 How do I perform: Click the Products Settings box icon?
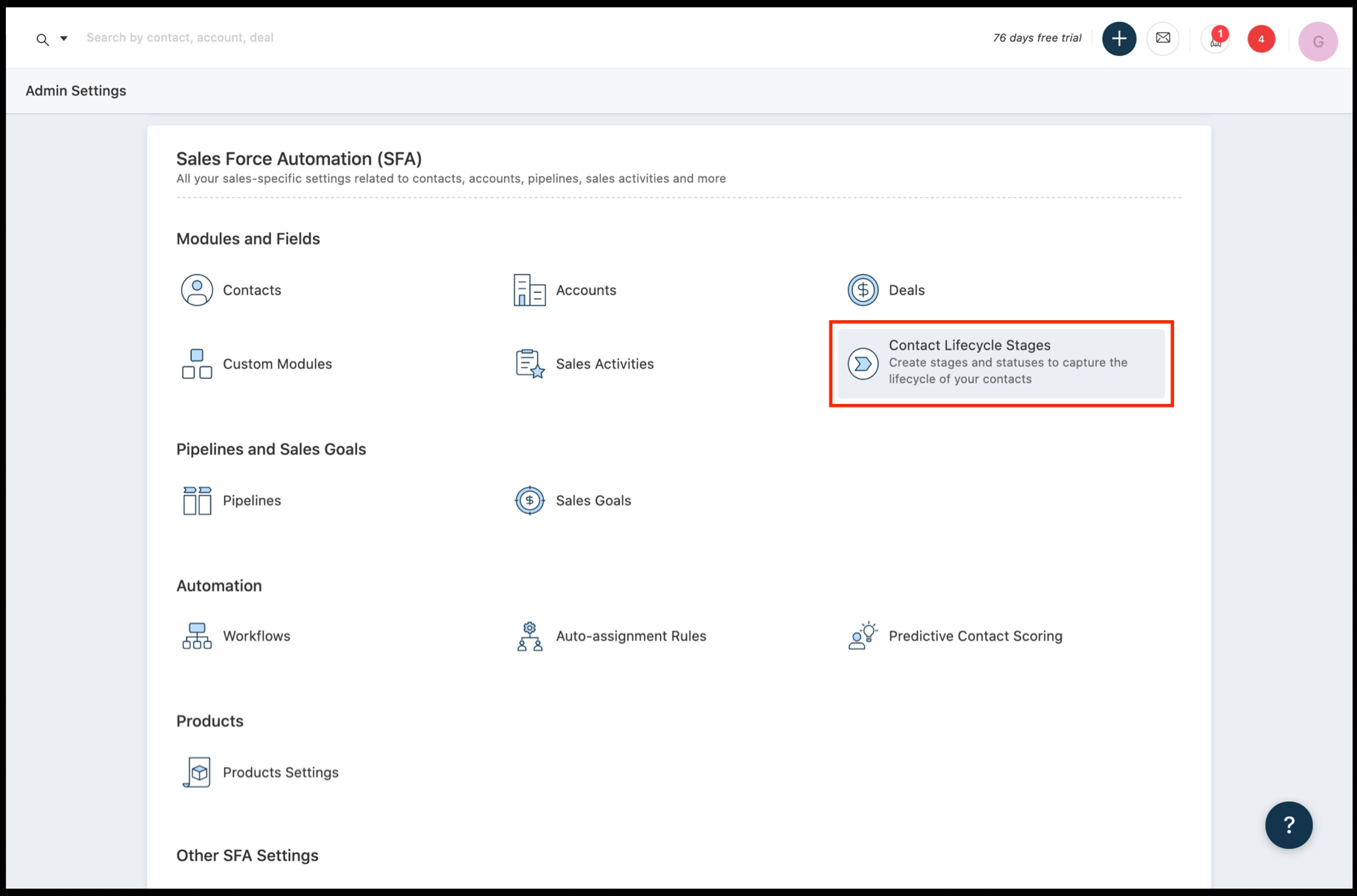pos(197,773)
